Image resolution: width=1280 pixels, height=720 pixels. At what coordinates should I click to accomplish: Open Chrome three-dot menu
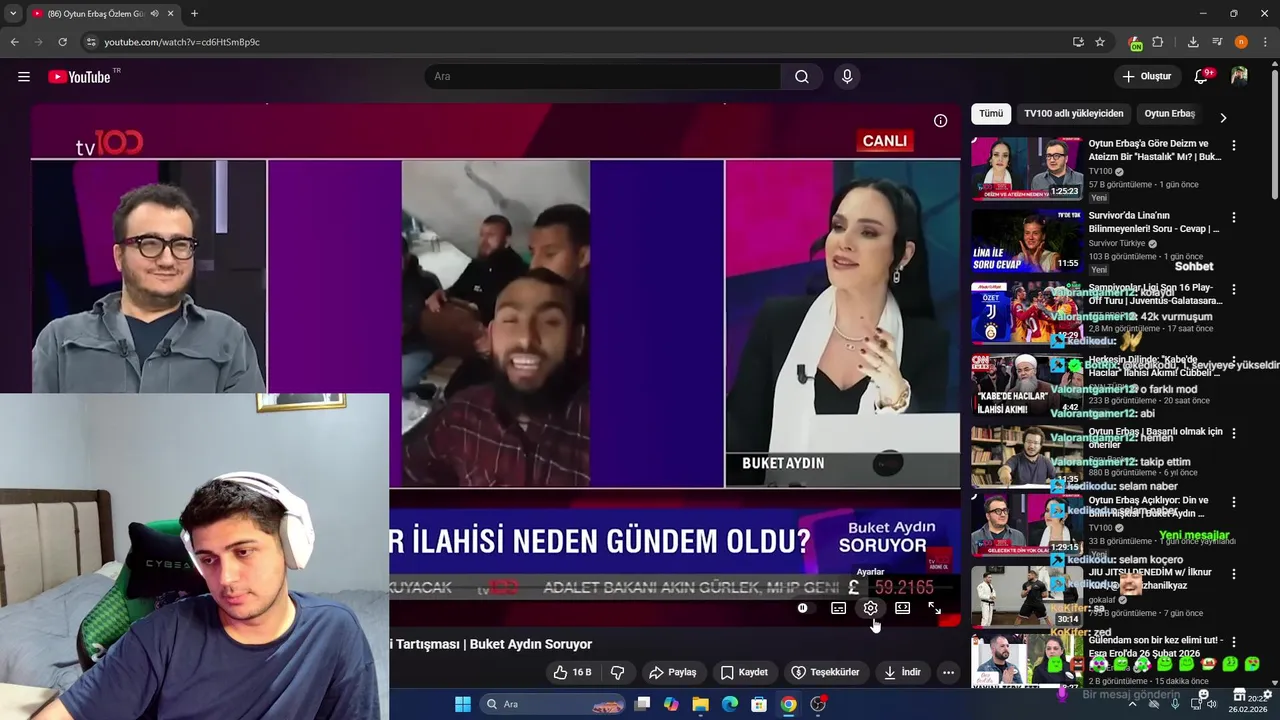point(1265,42)
